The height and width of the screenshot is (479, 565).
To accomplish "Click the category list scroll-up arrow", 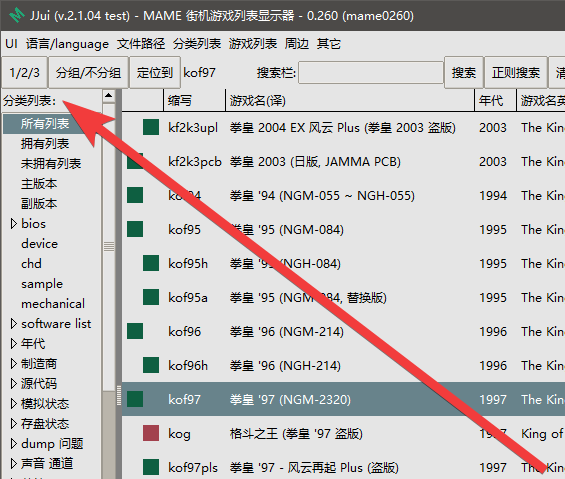I will (x=108, y=96).
